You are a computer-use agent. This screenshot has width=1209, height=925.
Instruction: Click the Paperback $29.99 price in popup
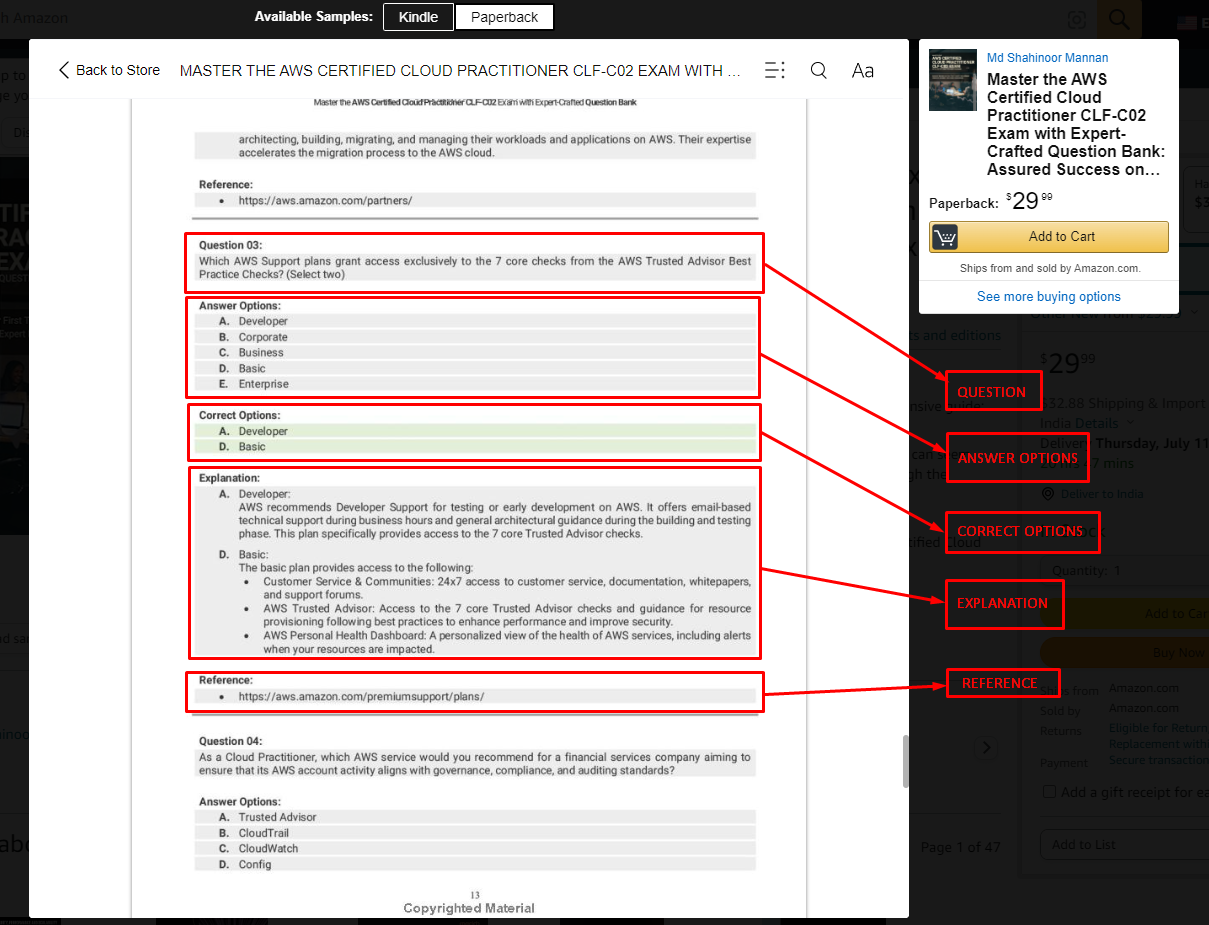coord(1030,201)
